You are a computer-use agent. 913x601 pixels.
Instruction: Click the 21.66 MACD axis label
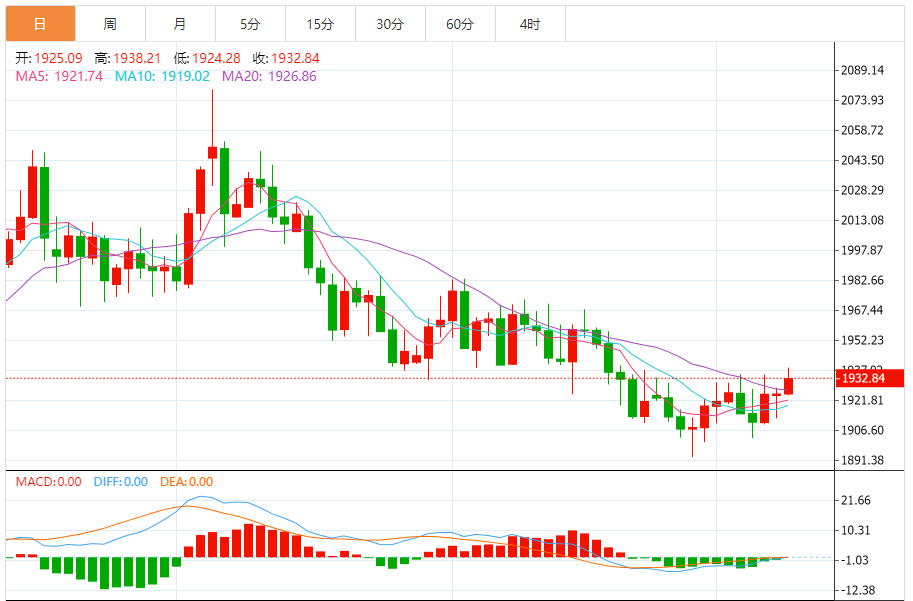[856, 500]
